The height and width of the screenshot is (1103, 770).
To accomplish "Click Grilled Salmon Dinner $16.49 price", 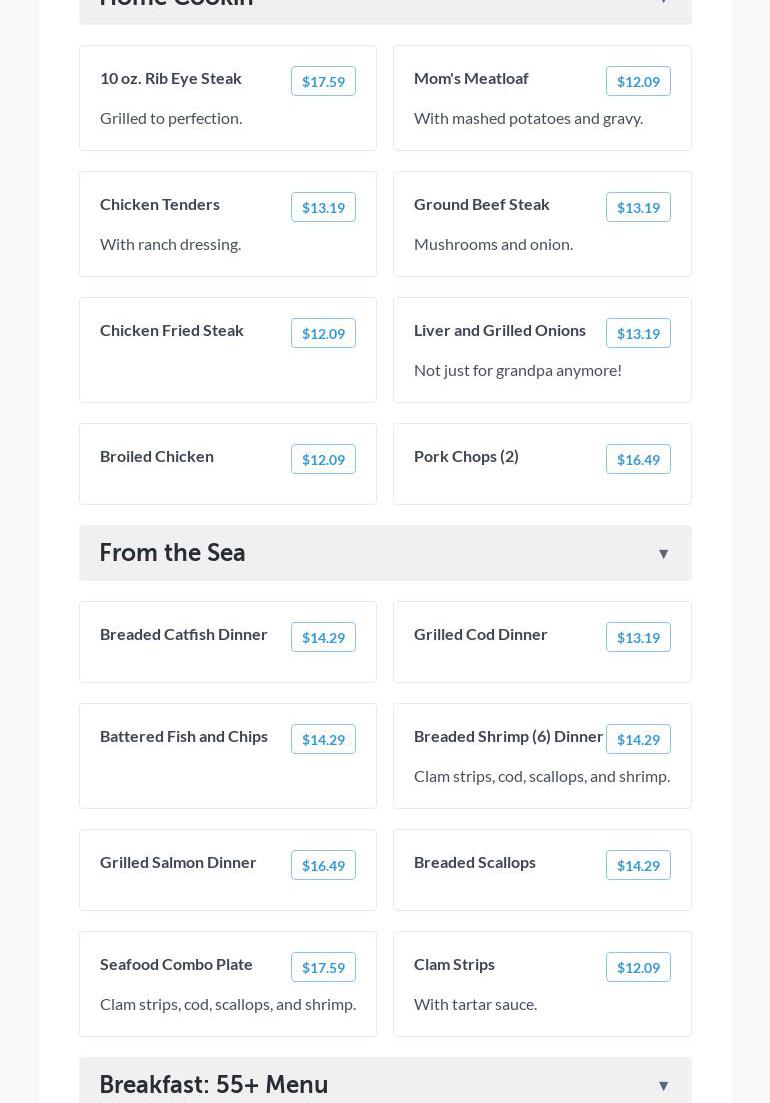I will click(323, 866).
